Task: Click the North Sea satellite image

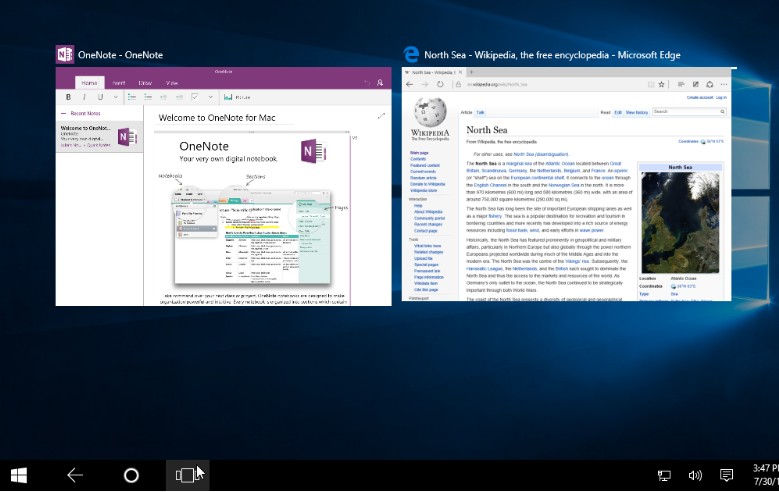Action: click(x=680, y=222)
